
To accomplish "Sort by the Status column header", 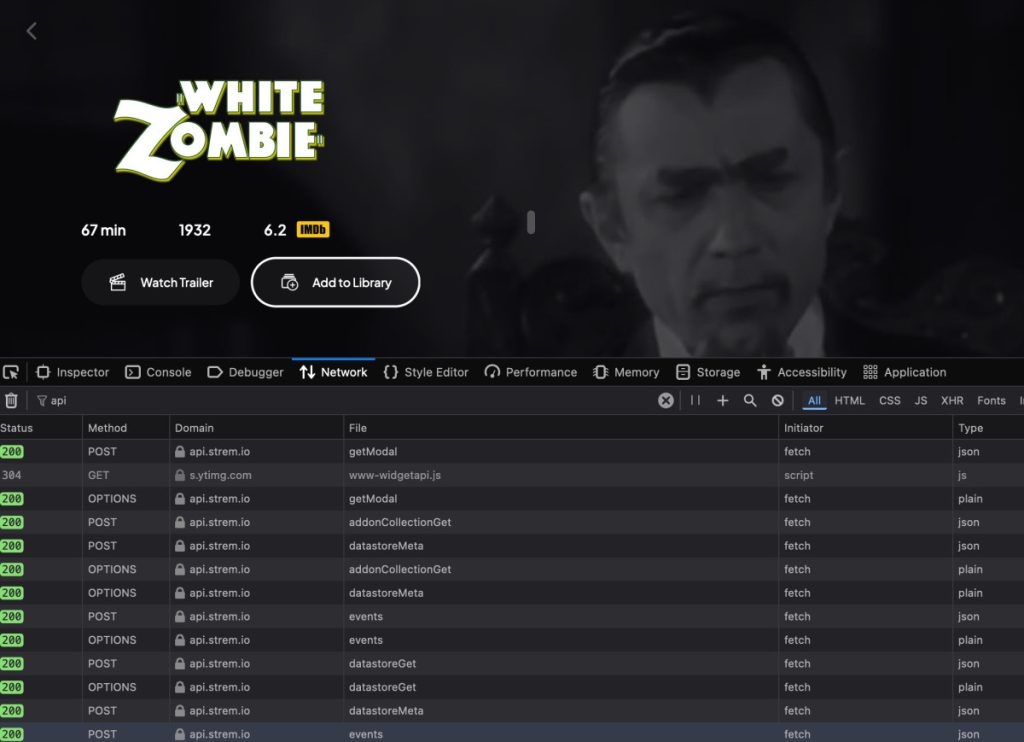I will [41, 428].
